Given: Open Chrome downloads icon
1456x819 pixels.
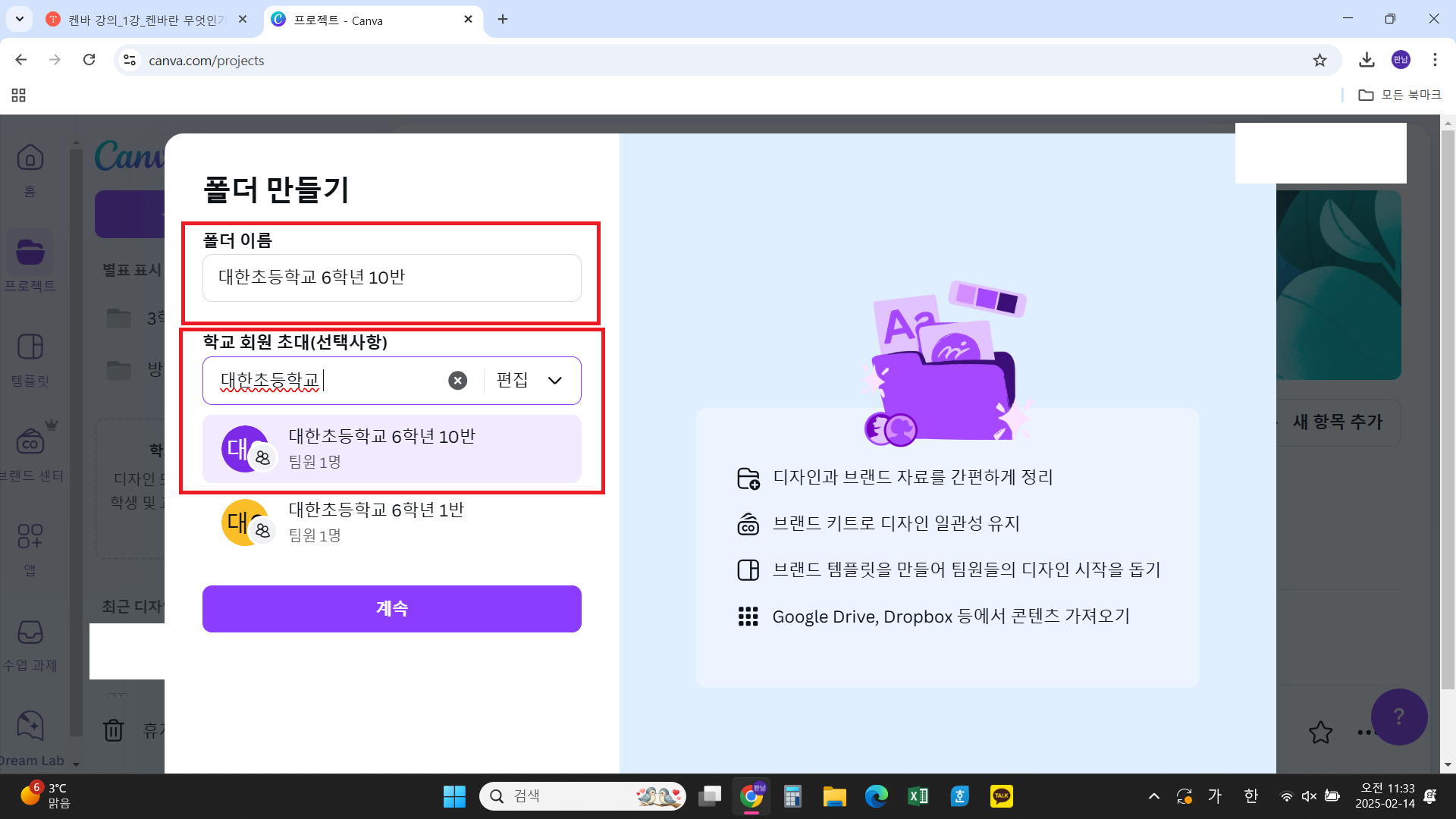Looking at the screenshot, I should coord(1367,60).
